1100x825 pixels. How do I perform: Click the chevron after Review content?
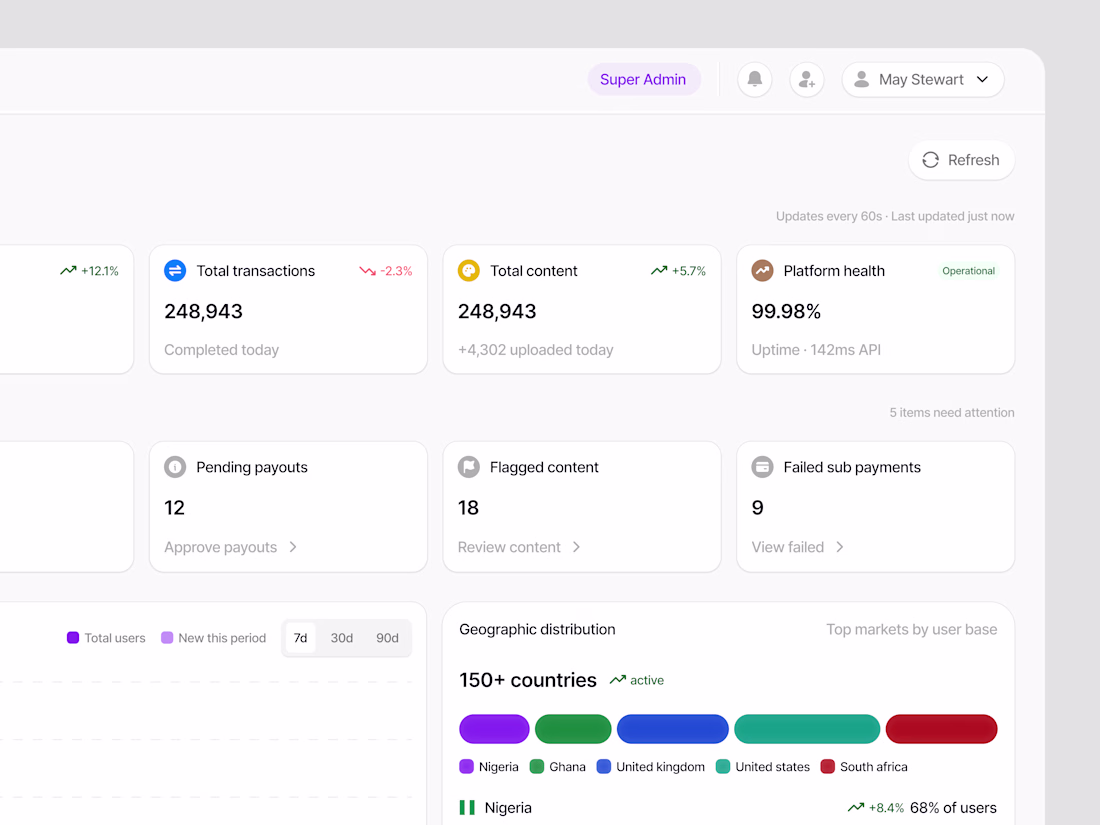point(577,547)
